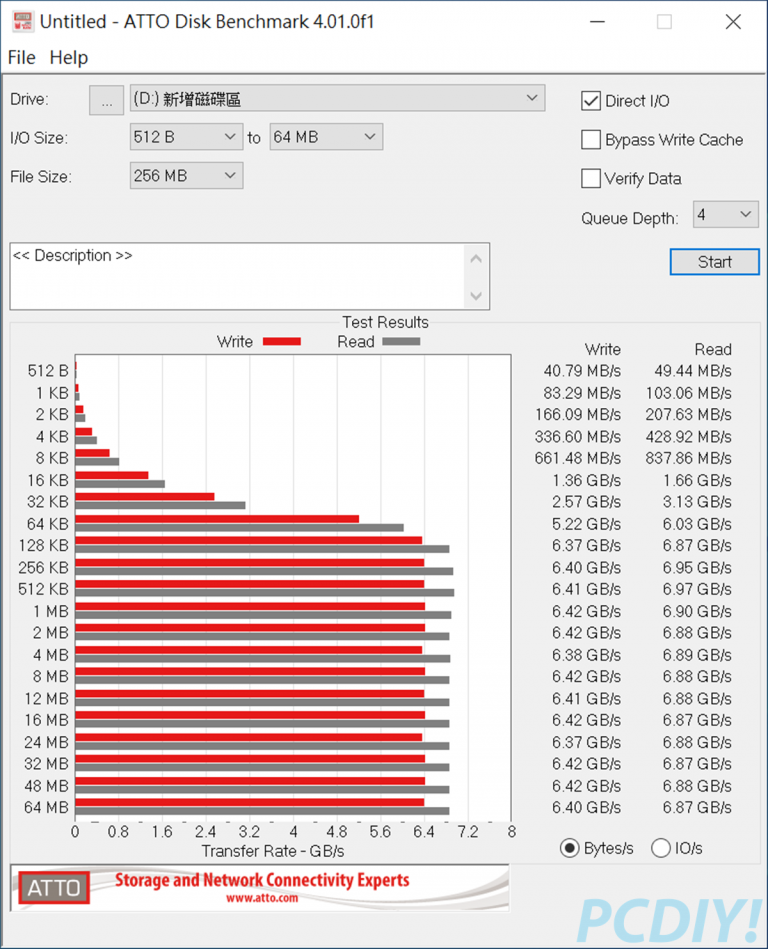This screenshot has width=768, height=949.
Task: Click the Test Results heading
Action: click(x=386, y=322)
